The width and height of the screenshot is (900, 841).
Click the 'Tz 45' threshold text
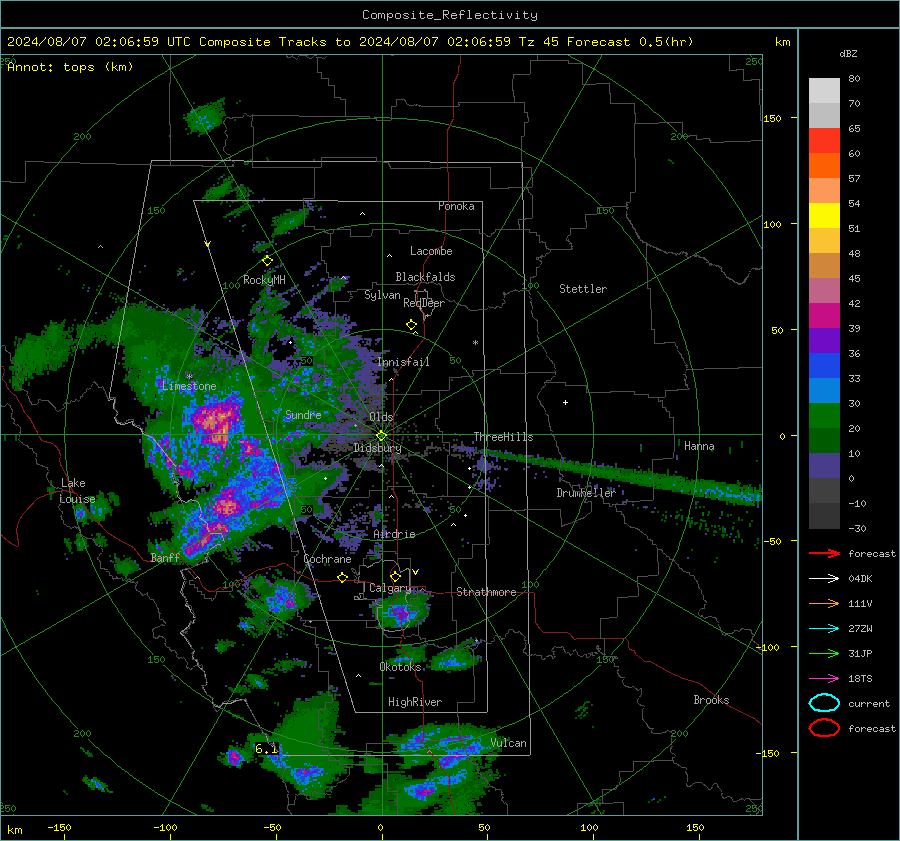[538, 42]
